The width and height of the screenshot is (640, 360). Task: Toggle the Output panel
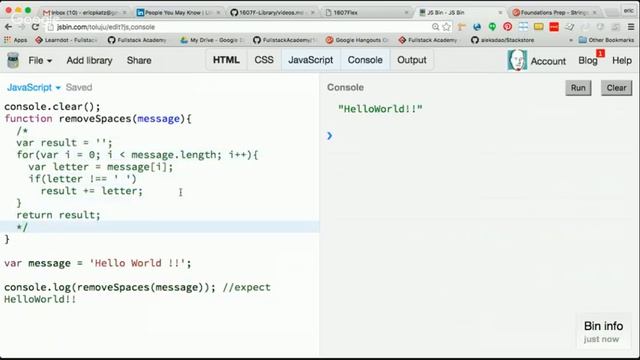412,60
